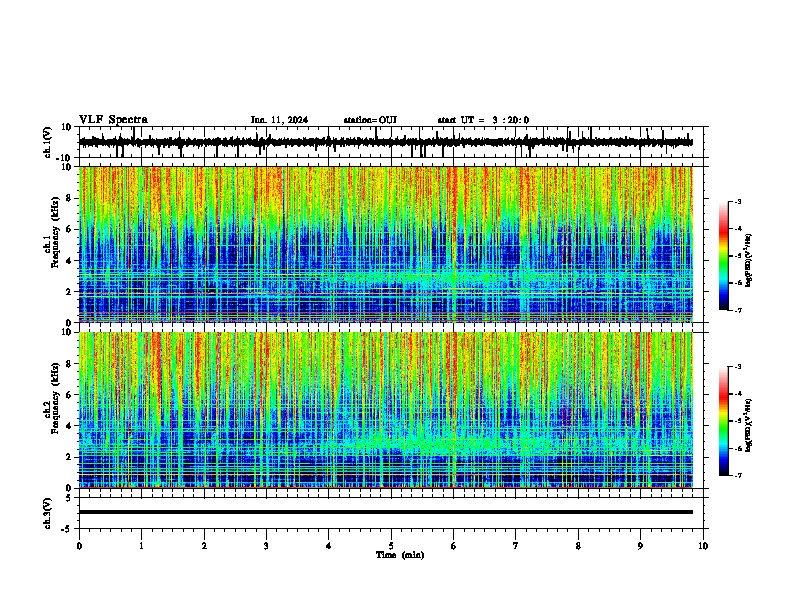This screenshot has height=612, width=792.
Task: Click the flat ch.3 black trace line
Action: tap(385, 512)
